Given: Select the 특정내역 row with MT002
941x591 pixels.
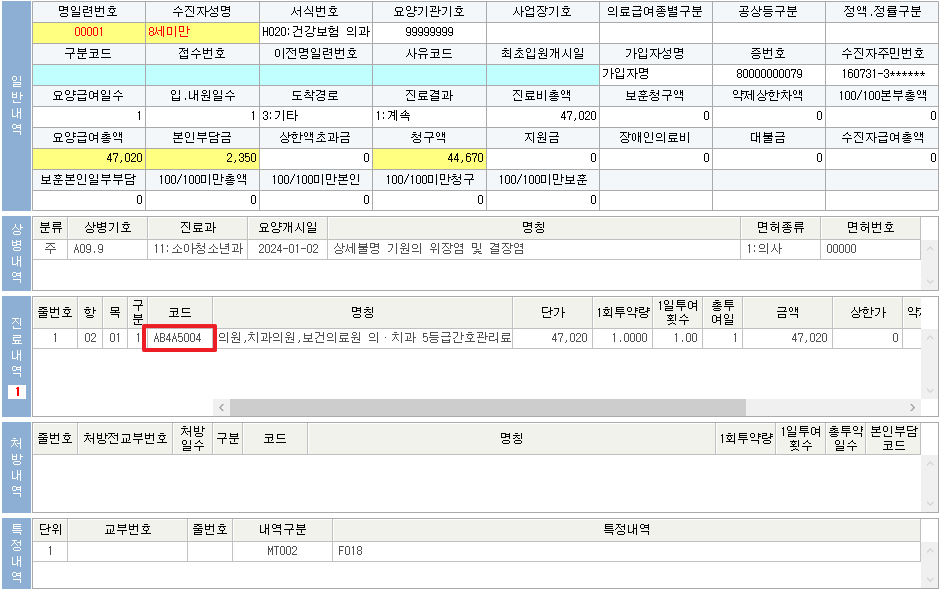Looking at the screenshot, I should (400, 550).
